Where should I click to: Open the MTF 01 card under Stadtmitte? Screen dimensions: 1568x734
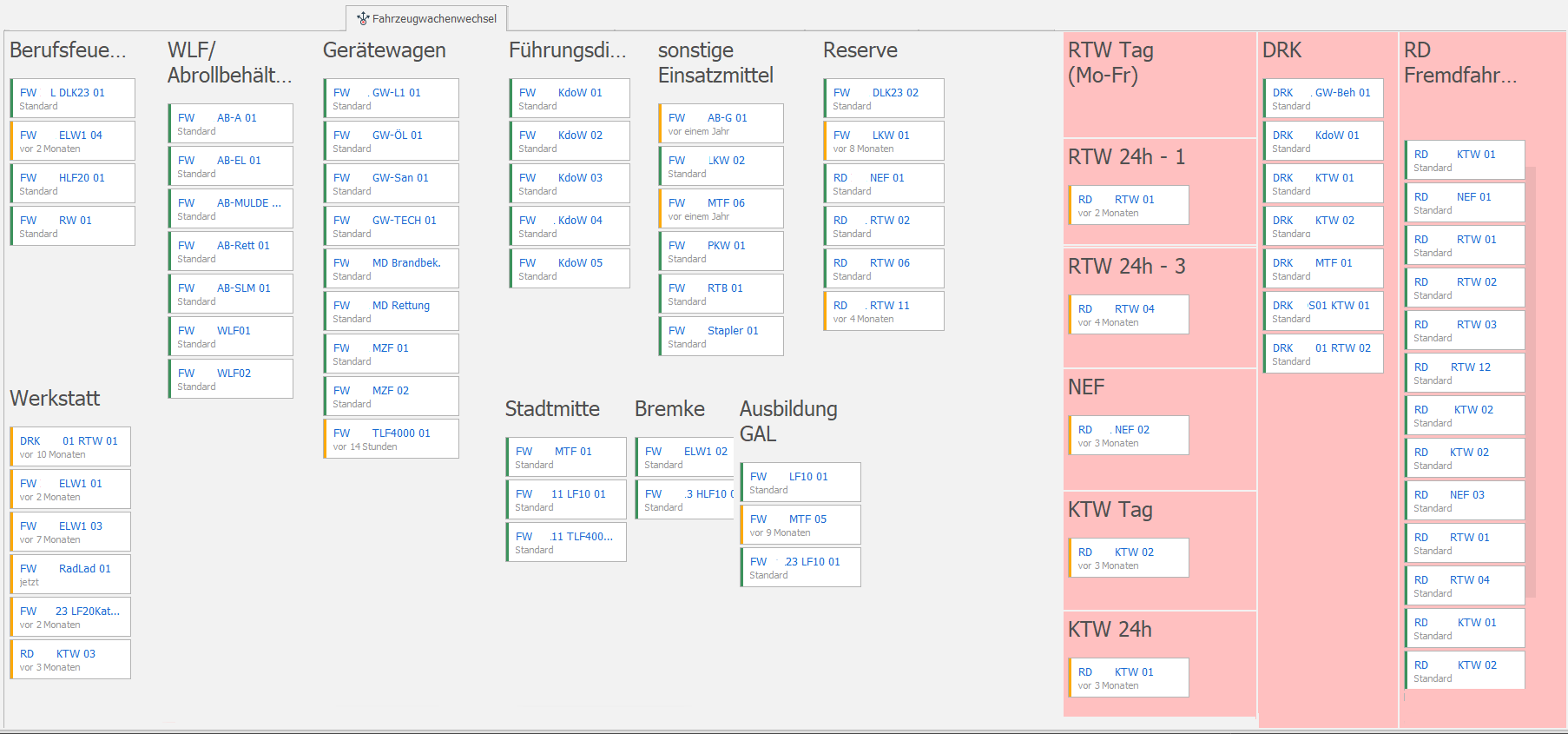pyautogui.click(x=566, y=457)
